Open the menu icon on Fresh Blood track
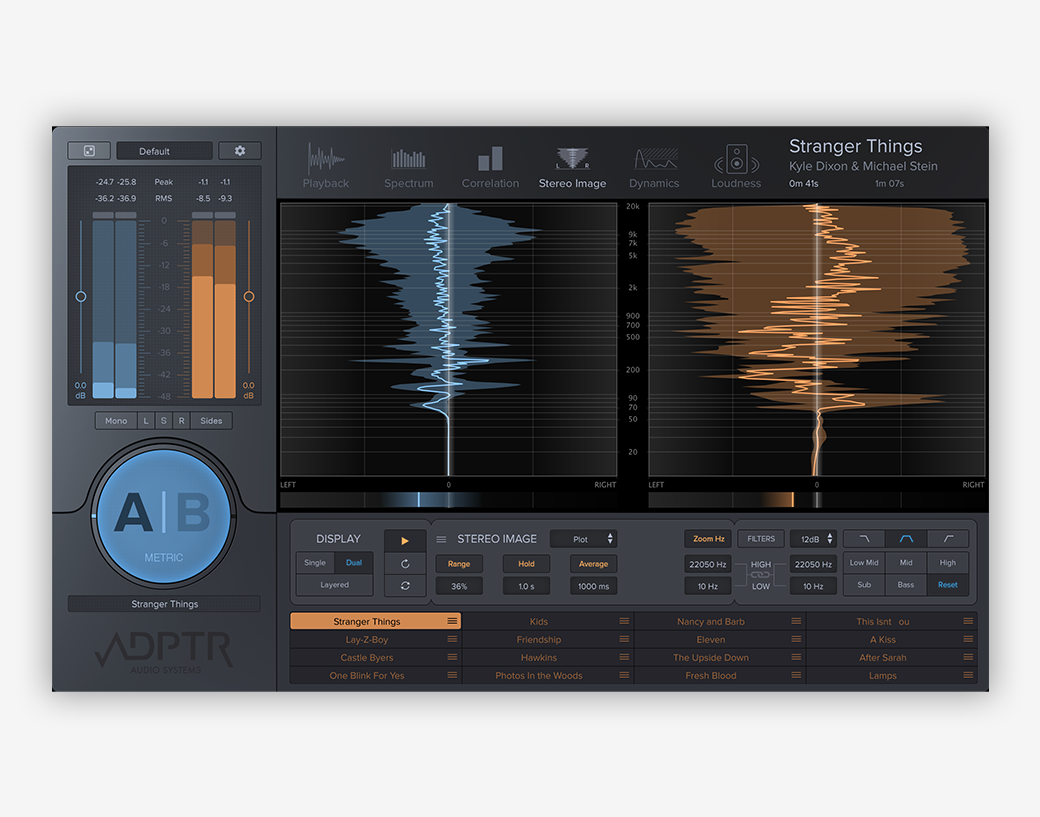Viewport: 1040px width, 817px height. pos(796,675)
